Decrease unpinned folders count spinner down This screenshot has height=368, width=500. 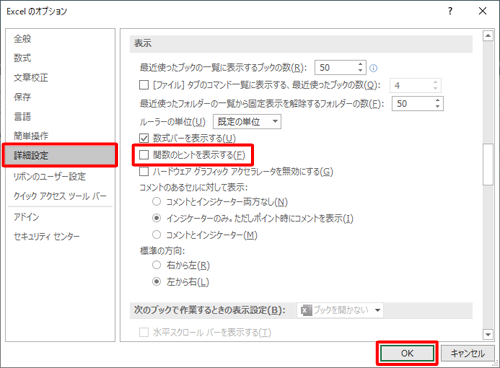pos(437,106)
